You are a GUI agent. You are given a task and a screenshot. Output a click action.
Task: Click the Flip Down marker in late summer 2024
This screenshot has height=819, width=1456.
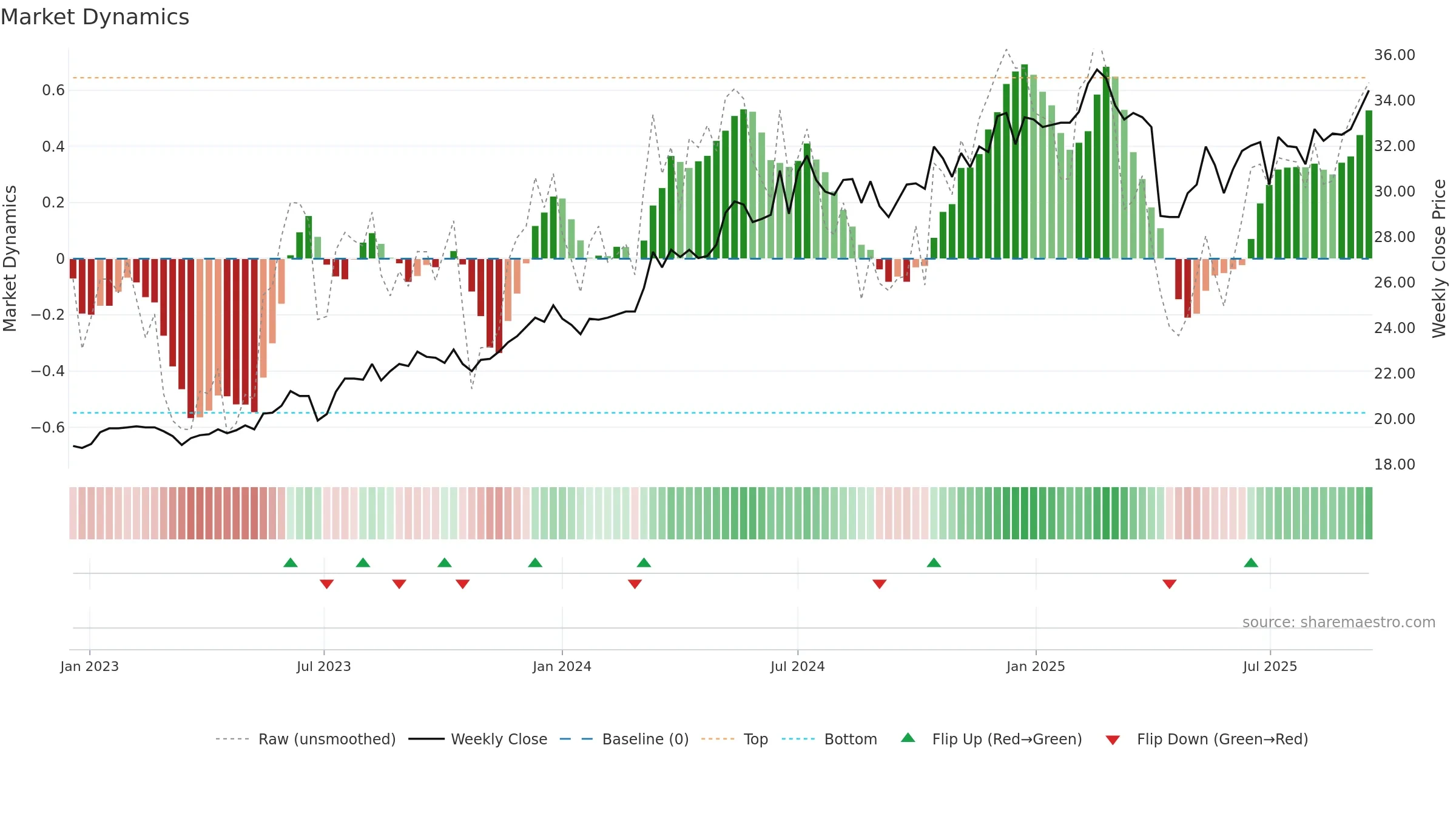(x=880, y=584)
